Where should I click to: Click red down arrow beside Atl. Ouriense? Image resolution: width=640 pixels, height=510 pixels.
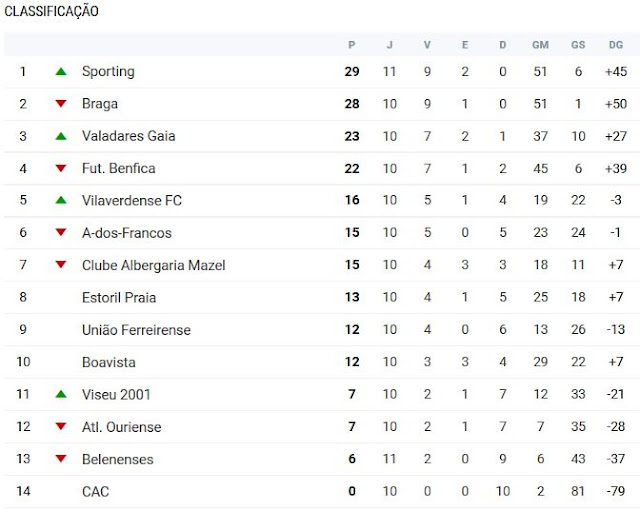click(x=61, y=427)
